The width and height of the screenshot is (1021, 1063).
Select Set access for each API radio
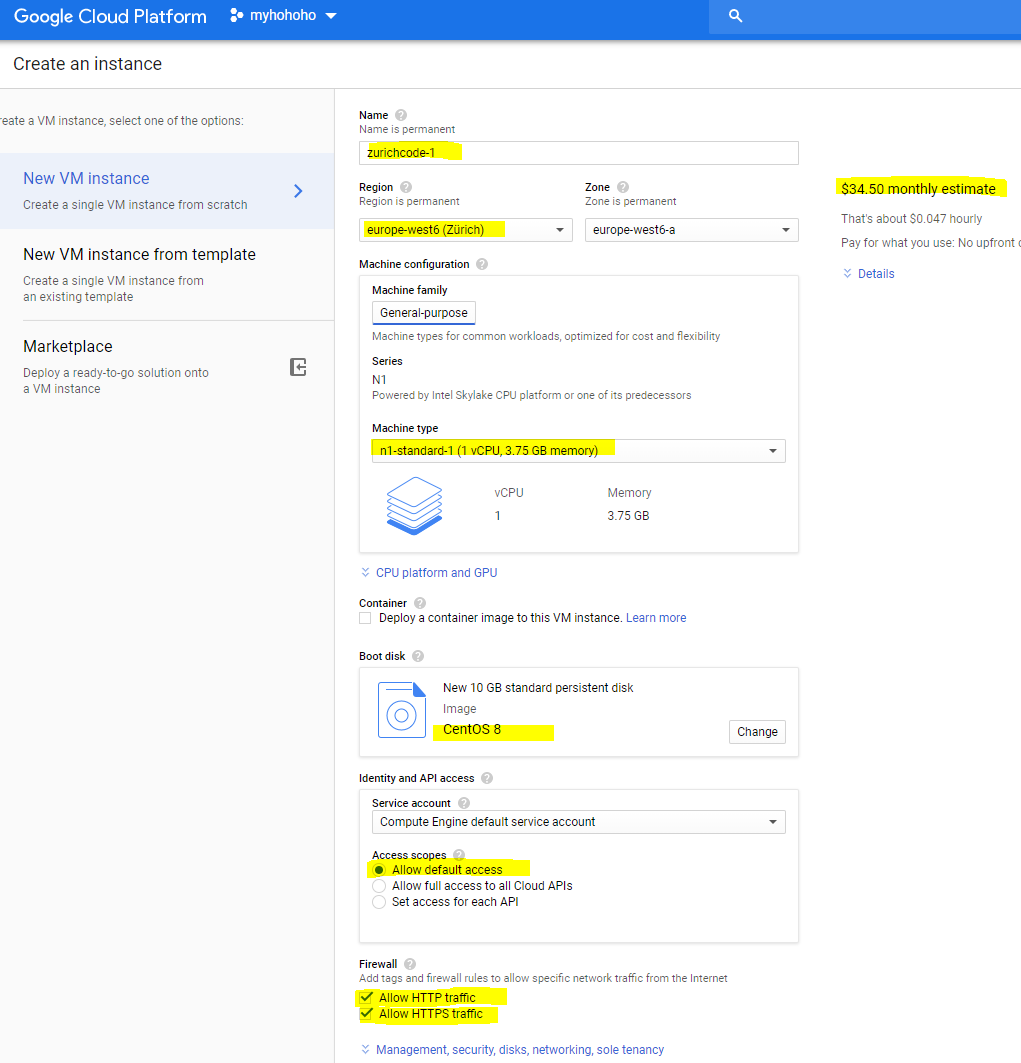point(379,902)
